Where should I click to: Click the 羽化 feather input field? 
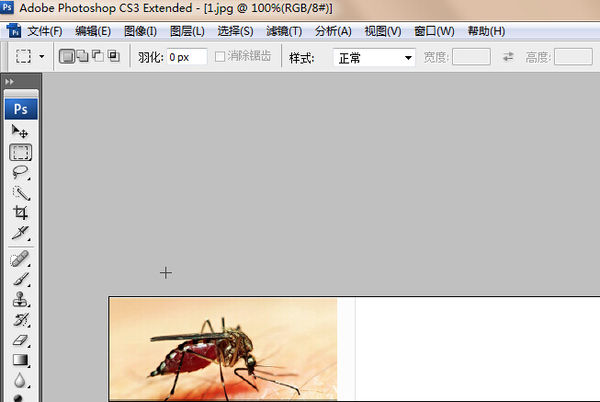pos(187,57)
